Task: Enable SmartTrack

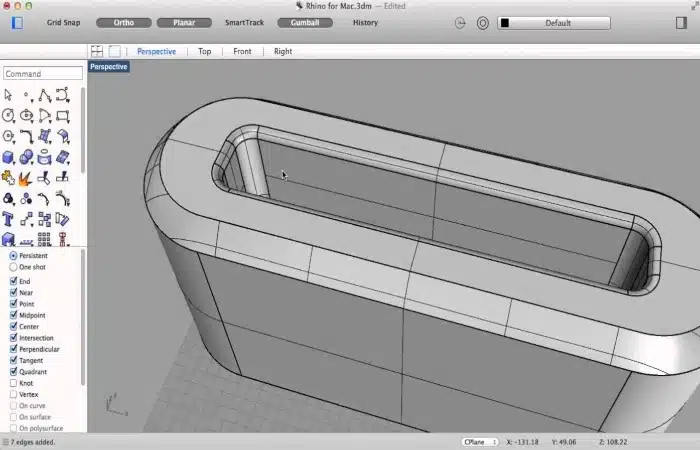Action: [244, 23]
